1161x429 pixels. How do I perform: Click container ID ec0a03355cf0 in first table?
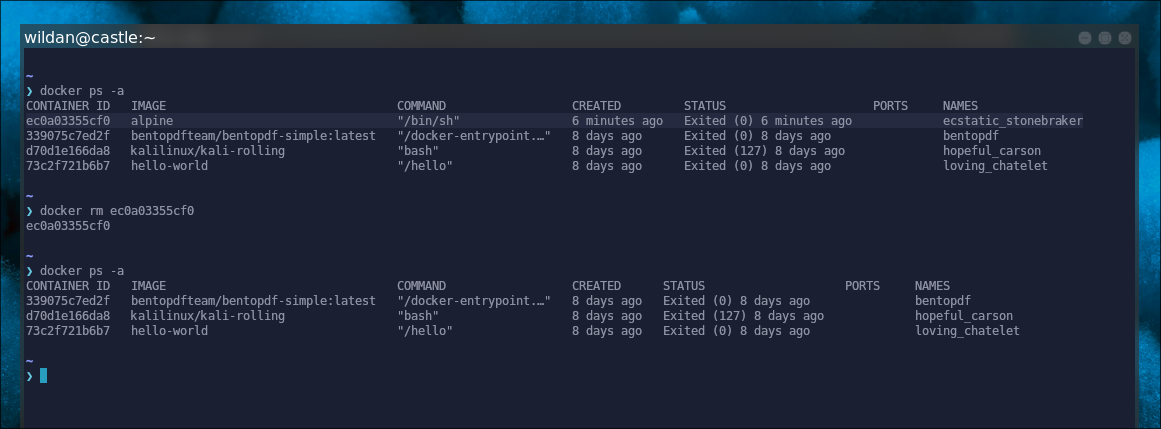pos(68,121)
